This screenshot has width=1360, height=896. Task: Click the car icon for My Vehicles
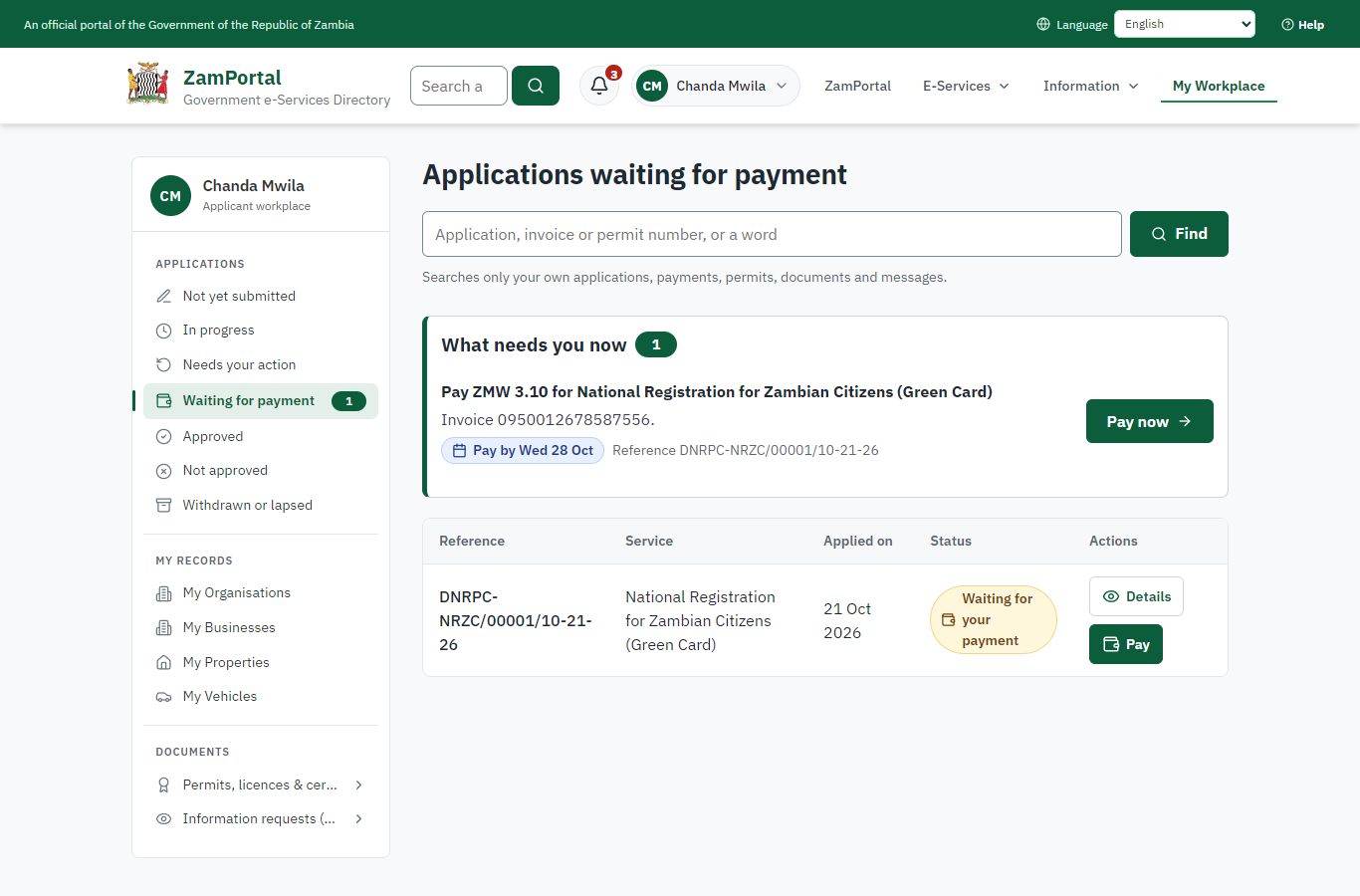coord(164,697)
